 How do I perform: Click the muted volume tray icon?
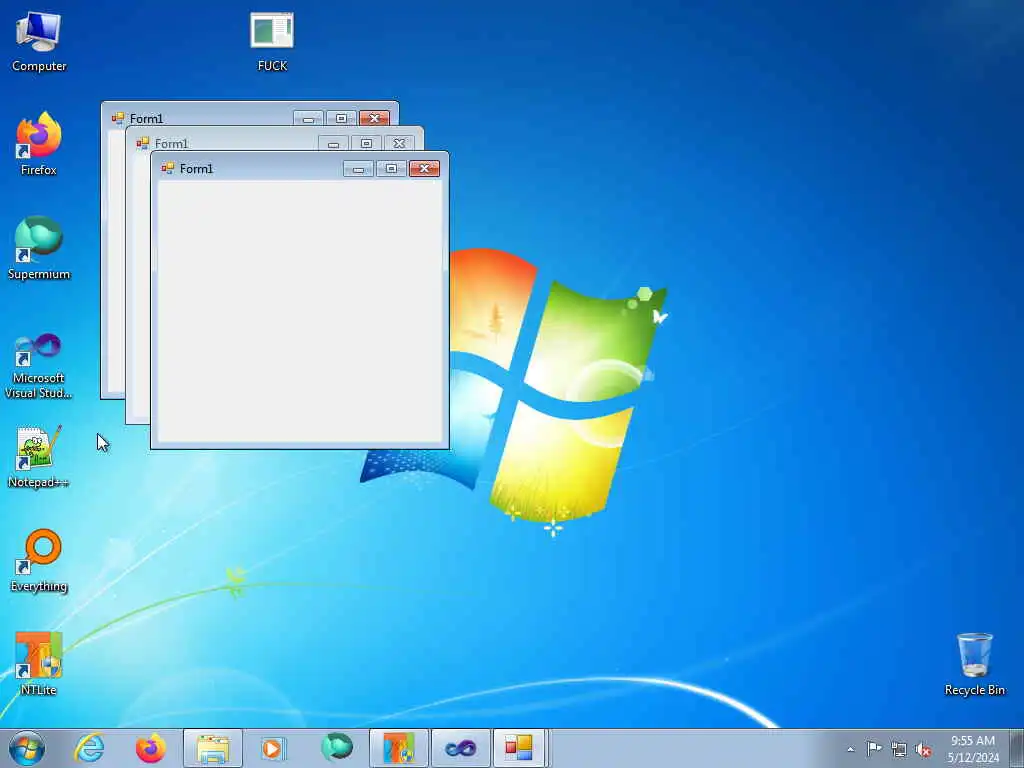(923, 749)
